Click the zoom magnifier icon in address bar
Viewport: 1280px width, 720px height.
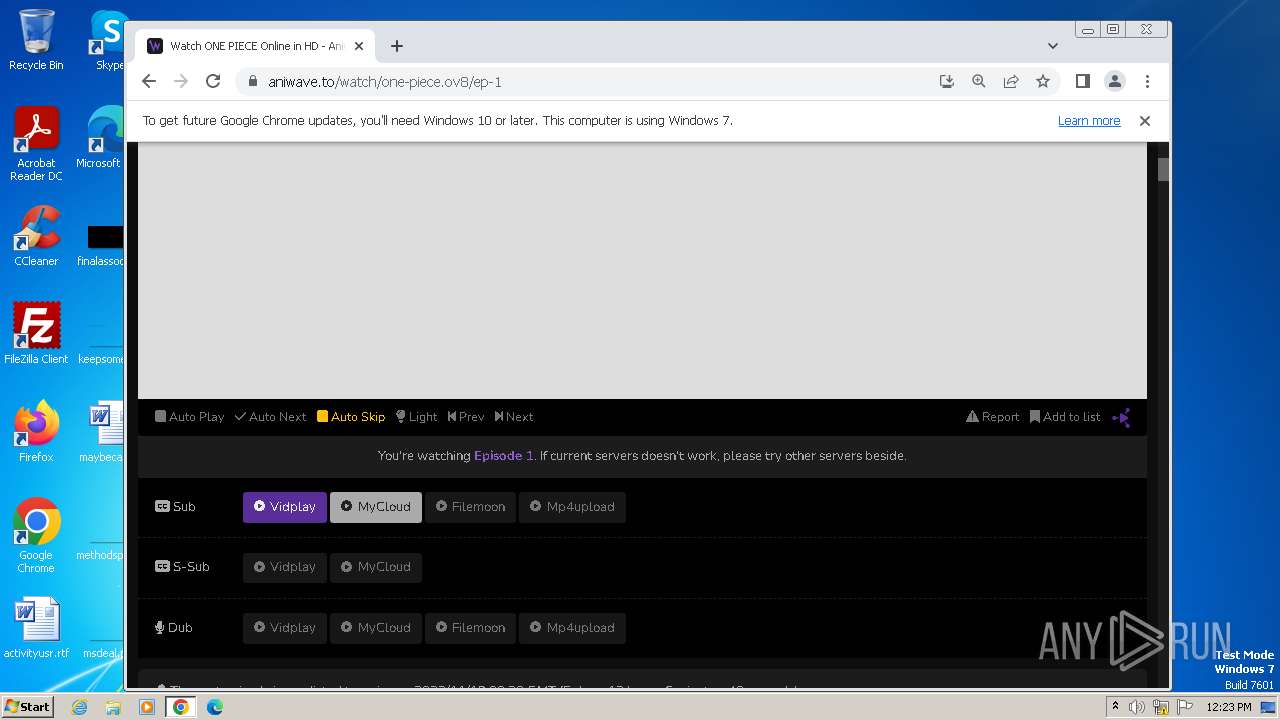click(979, 82)
